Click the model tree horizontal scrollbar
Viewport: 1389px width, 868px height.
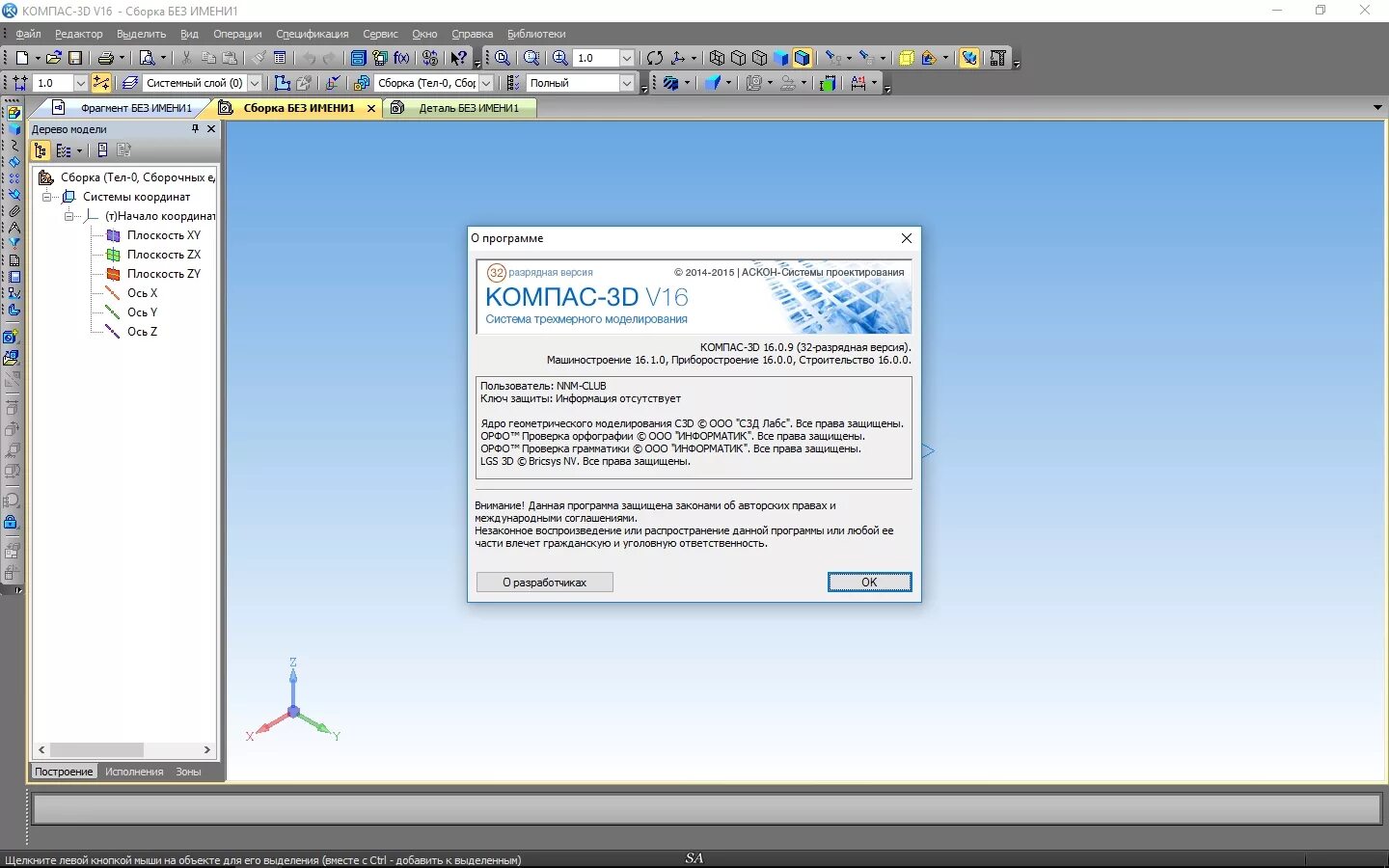(x=96, y=749)
